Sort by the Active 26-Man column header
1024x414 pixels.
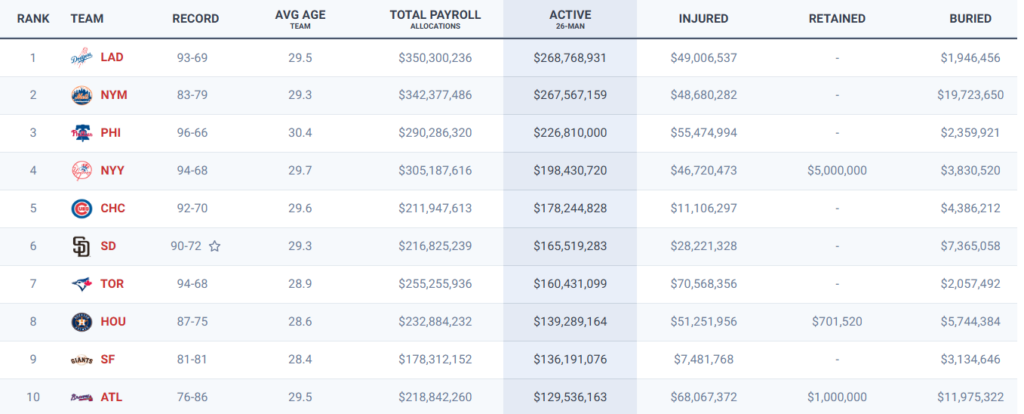click(570, 19)
